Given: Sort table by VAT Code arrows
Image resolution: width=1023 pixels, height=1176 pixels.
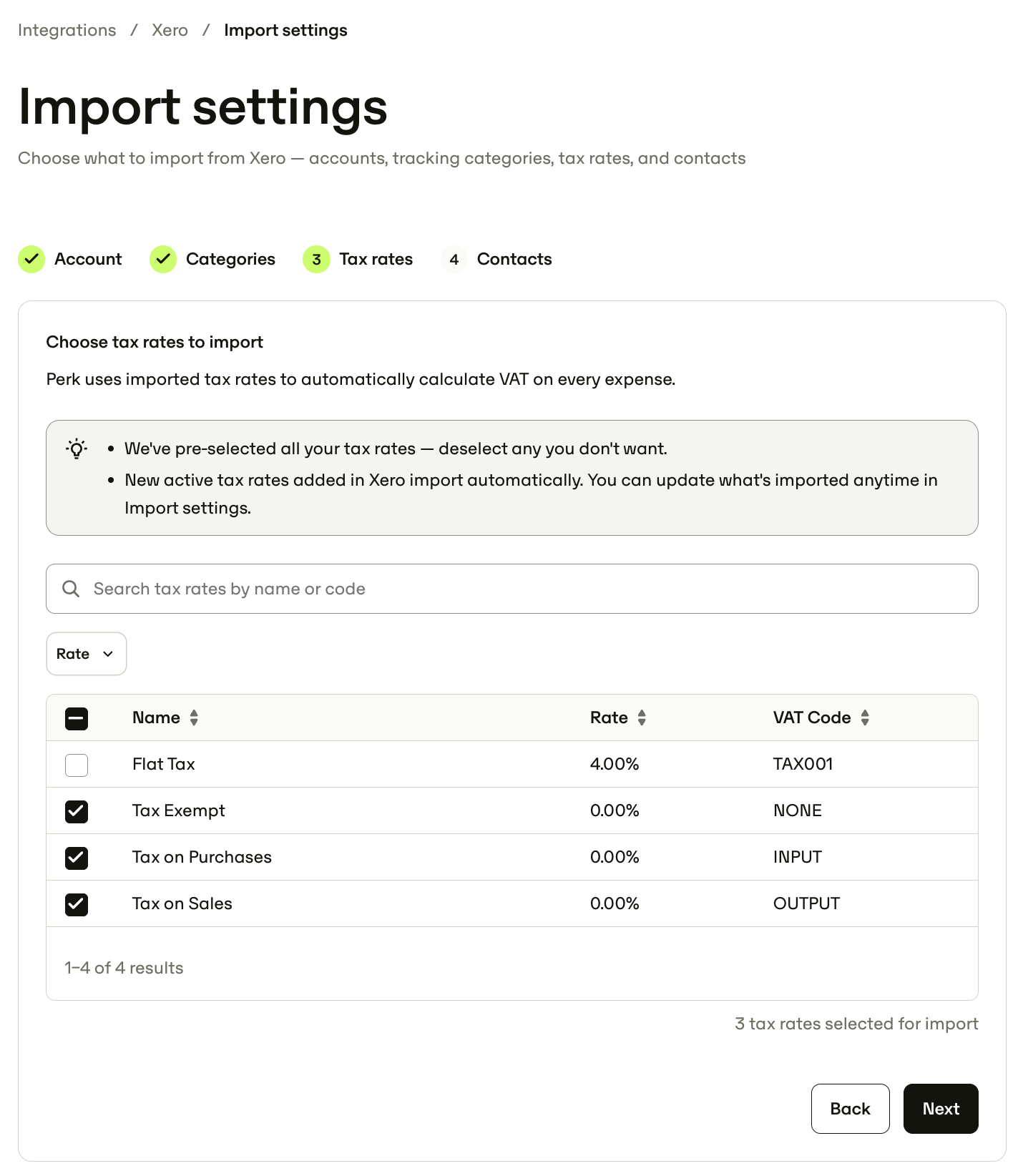Looking at the screenshot, I should tap(865, 717).
